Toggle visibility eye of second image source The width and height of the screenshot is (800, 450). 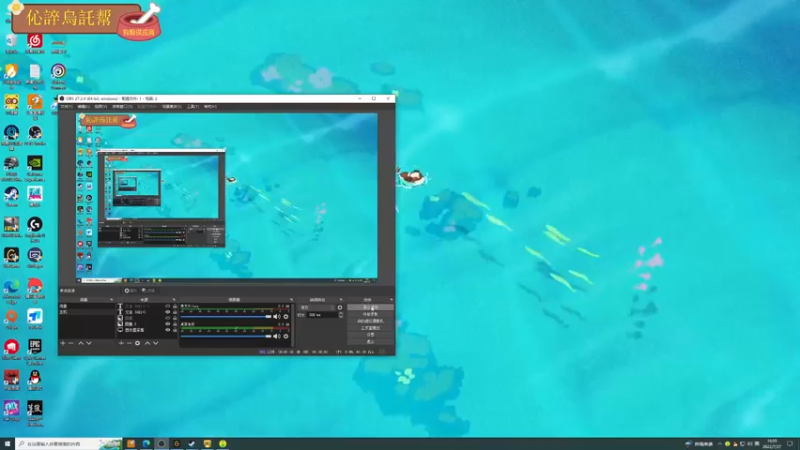168,324
